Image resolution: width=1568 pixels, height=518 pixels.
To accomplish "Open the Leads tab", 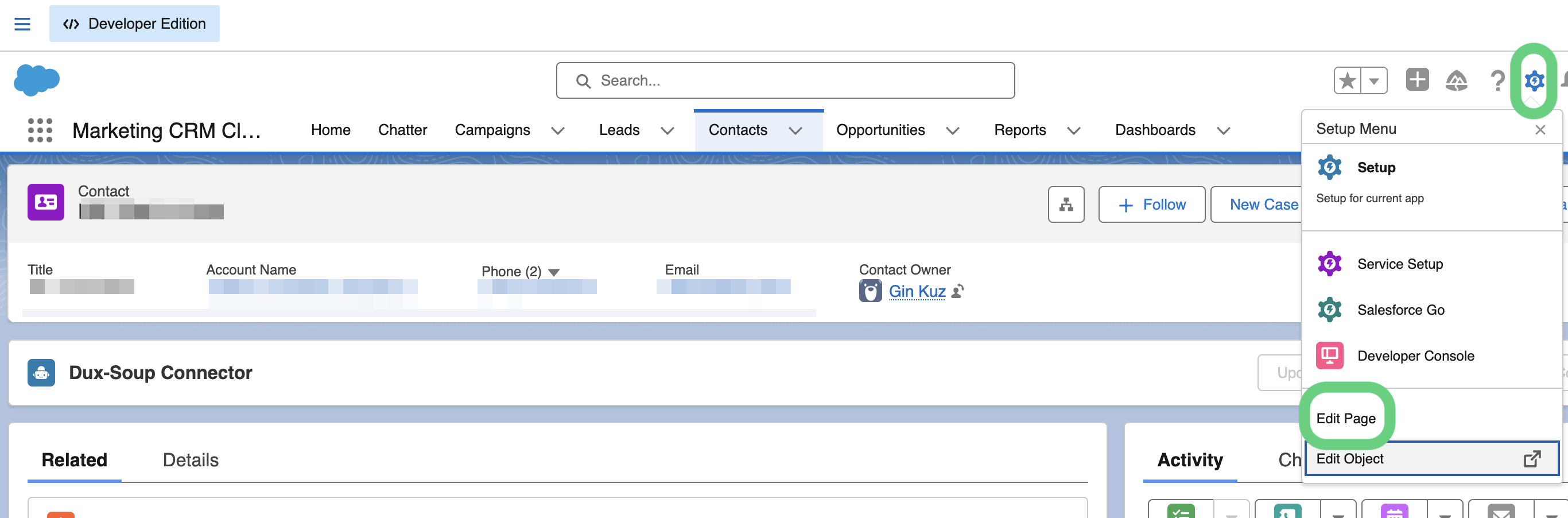I will pyautogui.click(x=619, y=130).
